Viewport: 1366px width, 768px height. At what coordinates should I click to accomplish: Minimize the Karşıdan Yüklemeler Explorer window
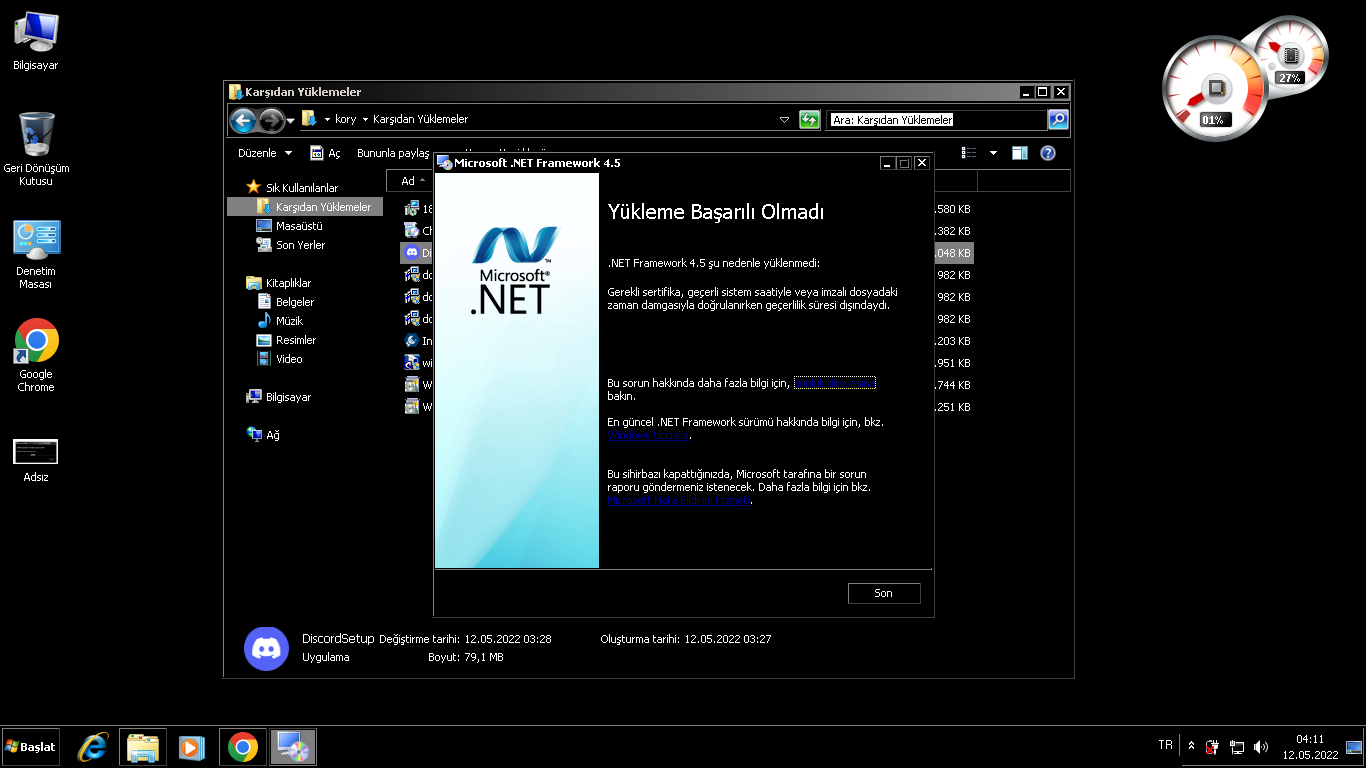click(x=1027, y=92)
